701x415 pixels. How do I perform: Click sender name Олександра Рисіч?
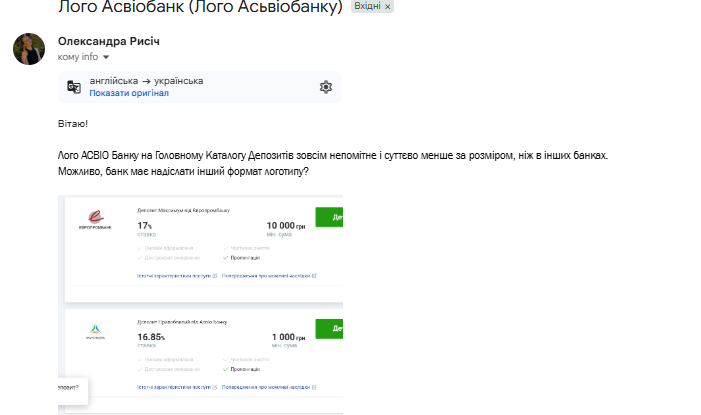coord(109,41)
